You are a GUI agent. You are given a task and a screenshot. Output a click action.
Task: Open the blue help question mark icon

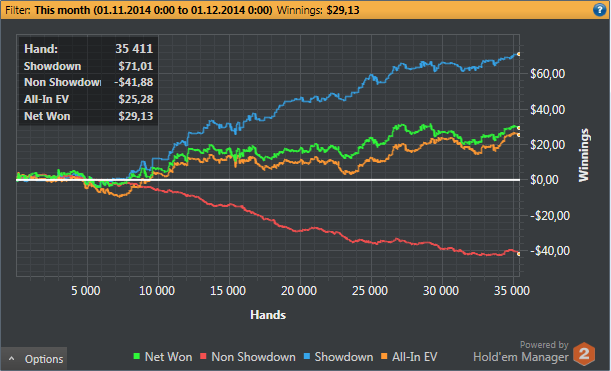click(599, 10)
